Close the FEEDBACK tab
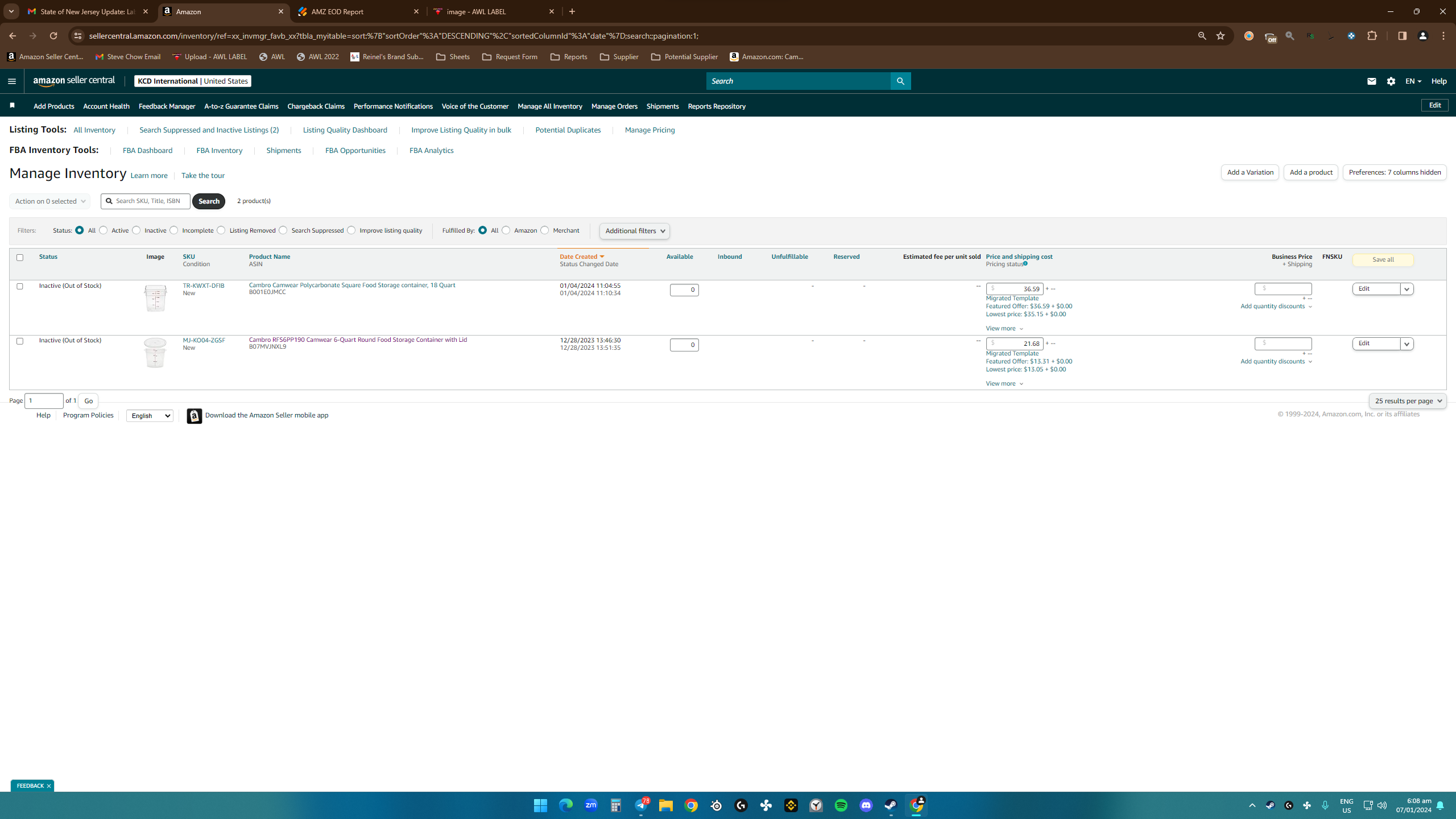 click(x=49, y=785)
